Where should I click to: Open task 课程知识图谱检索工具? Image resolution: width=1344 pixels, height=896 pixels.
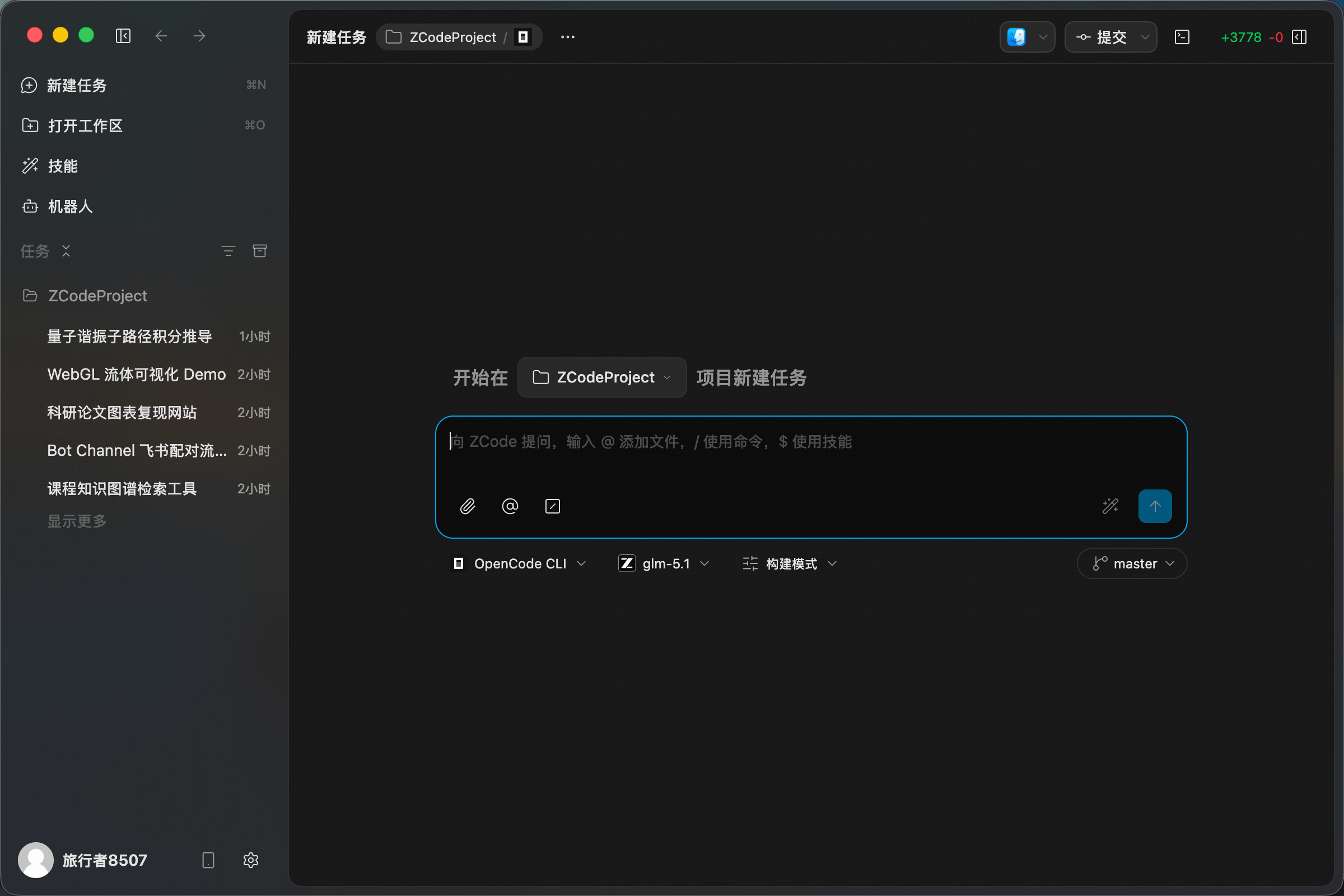122,488
